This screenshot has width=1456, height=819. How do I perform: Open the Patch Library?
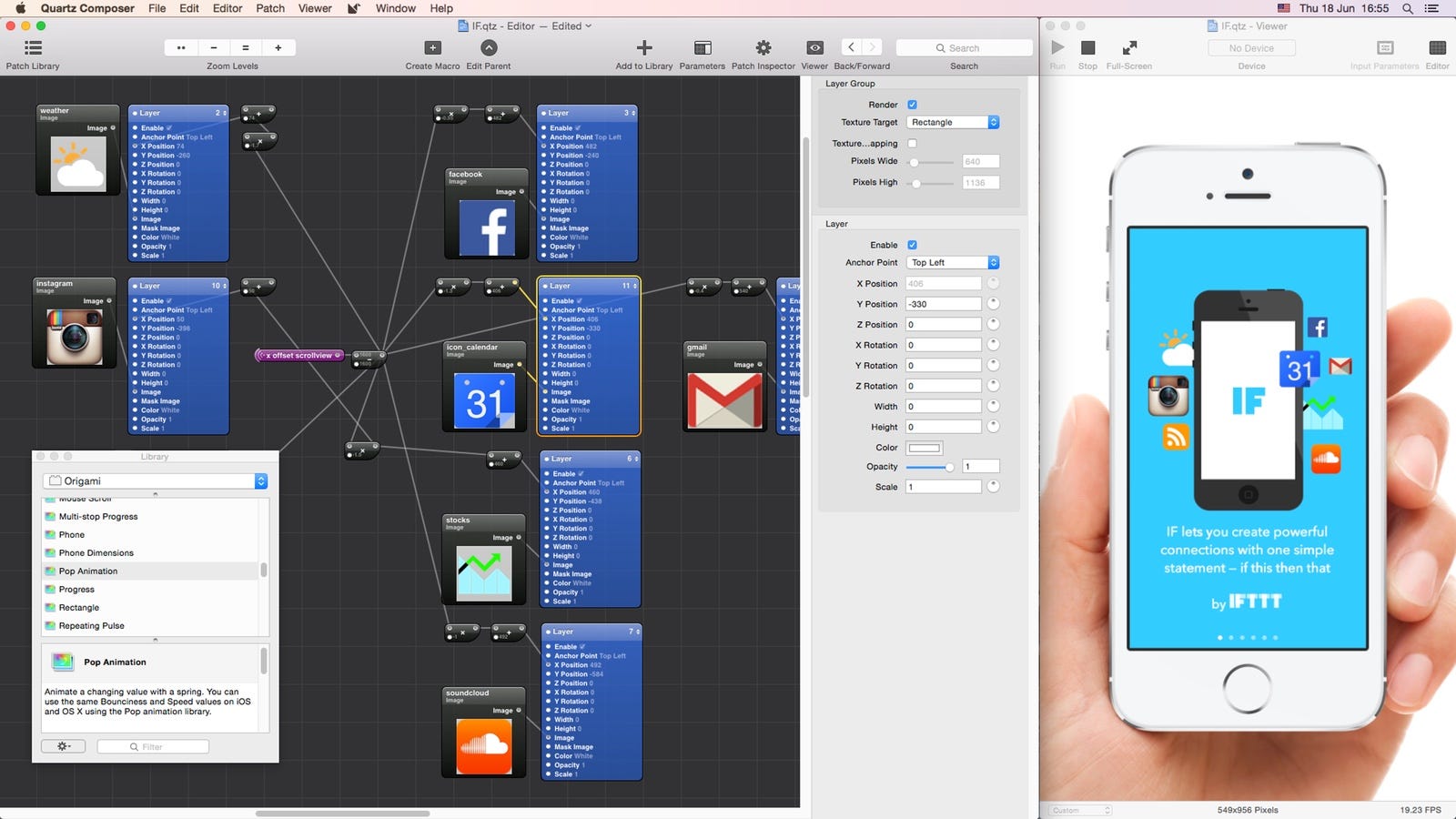(33, 48)
